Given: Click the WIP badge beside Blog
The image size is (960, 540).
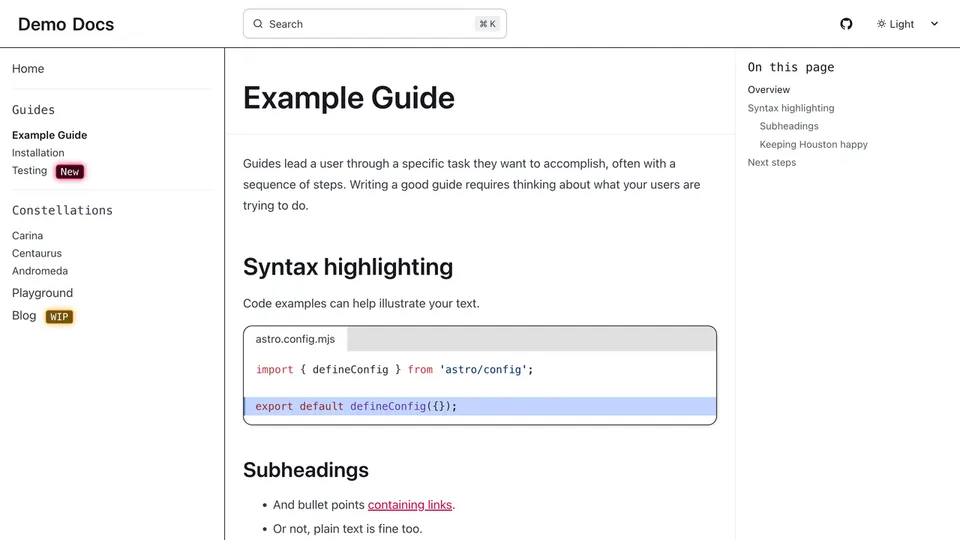Looking at the screenshot, I should pos(60,317).
